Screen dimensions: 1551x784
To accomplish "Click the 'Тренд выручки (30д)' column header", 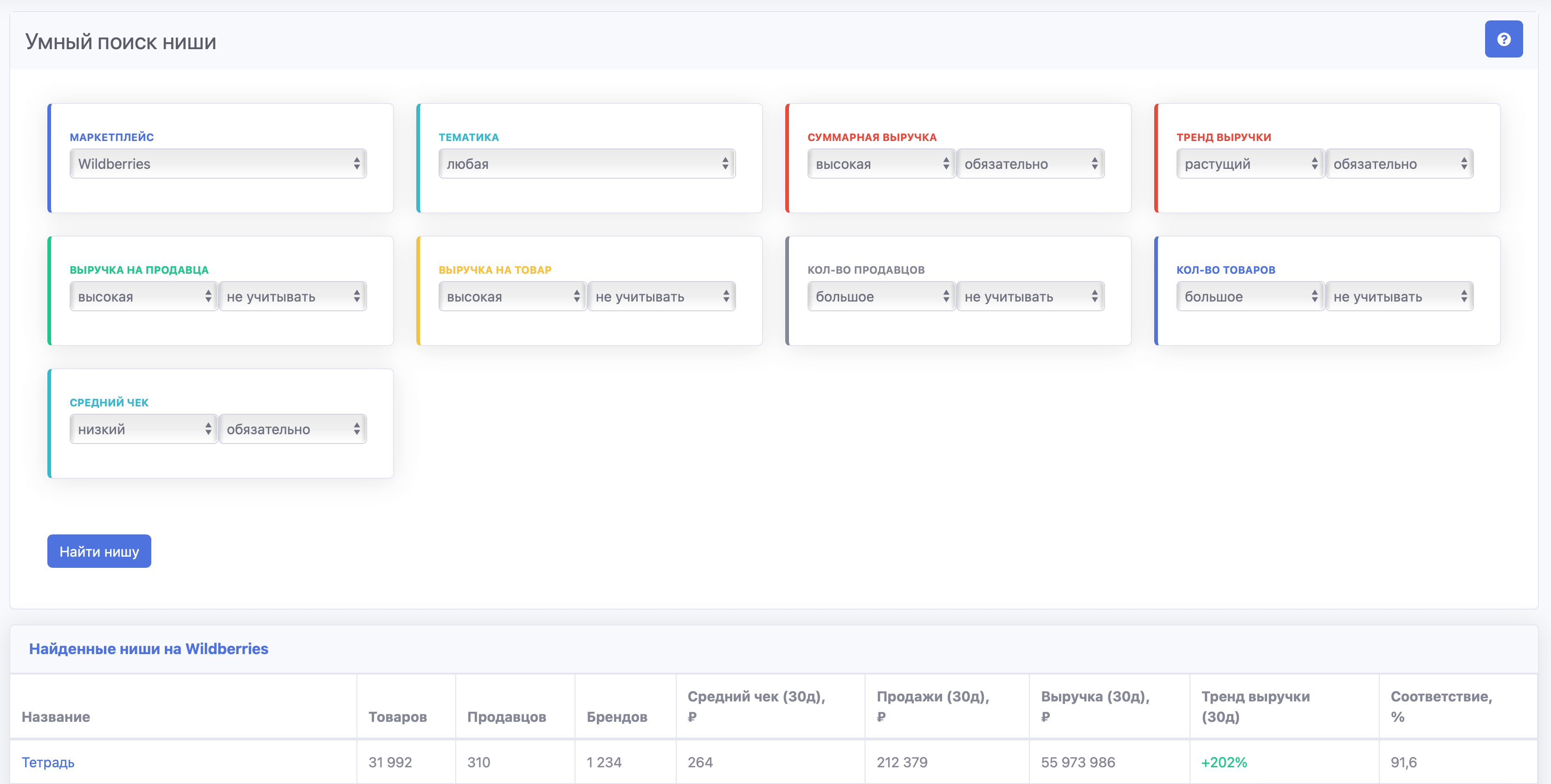I will coord(1255,707).
